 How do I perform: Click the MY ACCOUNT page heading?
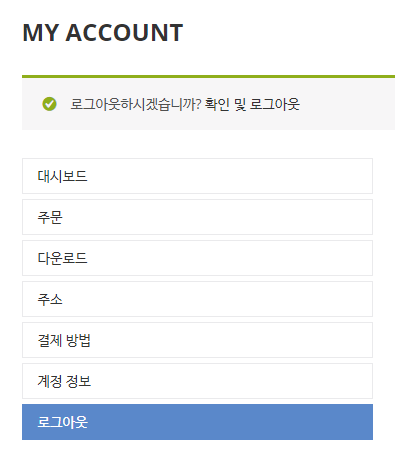[103, 33]
